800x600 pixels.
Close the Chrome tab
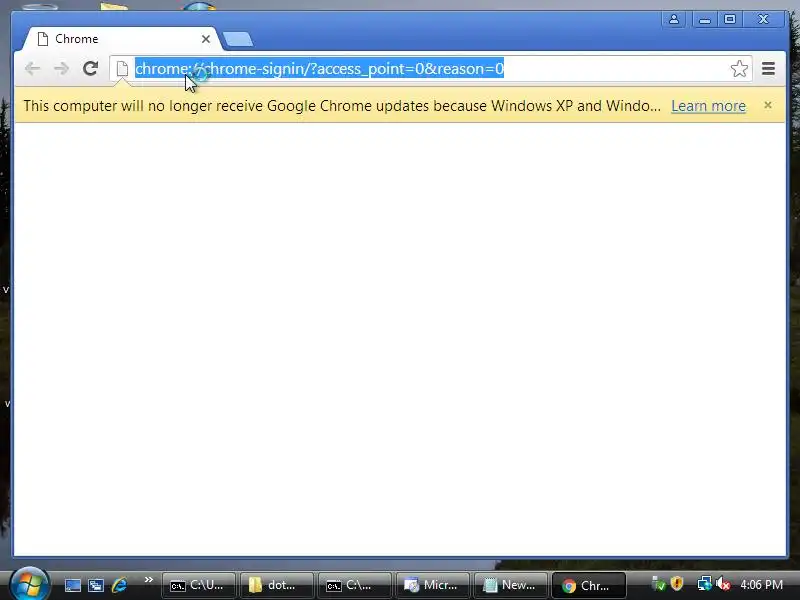tap(206, 39)
